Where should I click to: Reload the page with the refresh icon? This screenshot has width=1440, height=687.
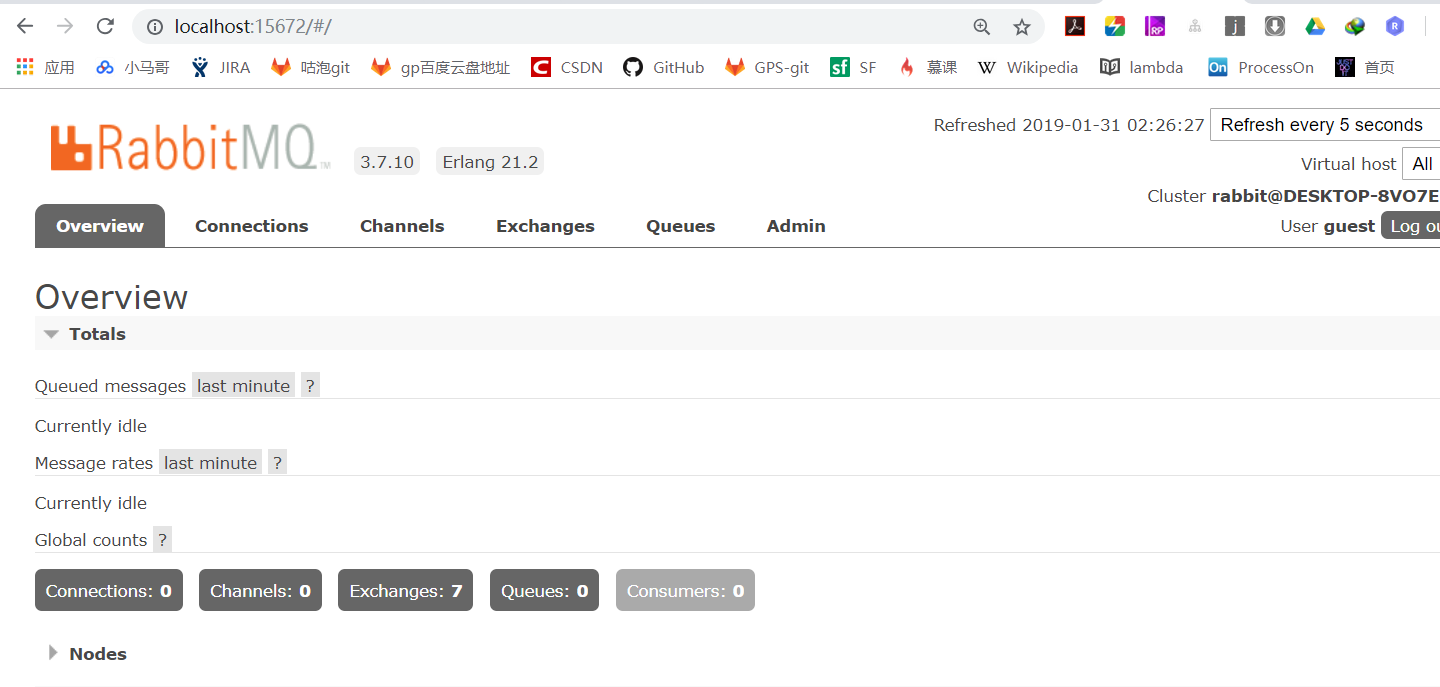coord(105,26)
